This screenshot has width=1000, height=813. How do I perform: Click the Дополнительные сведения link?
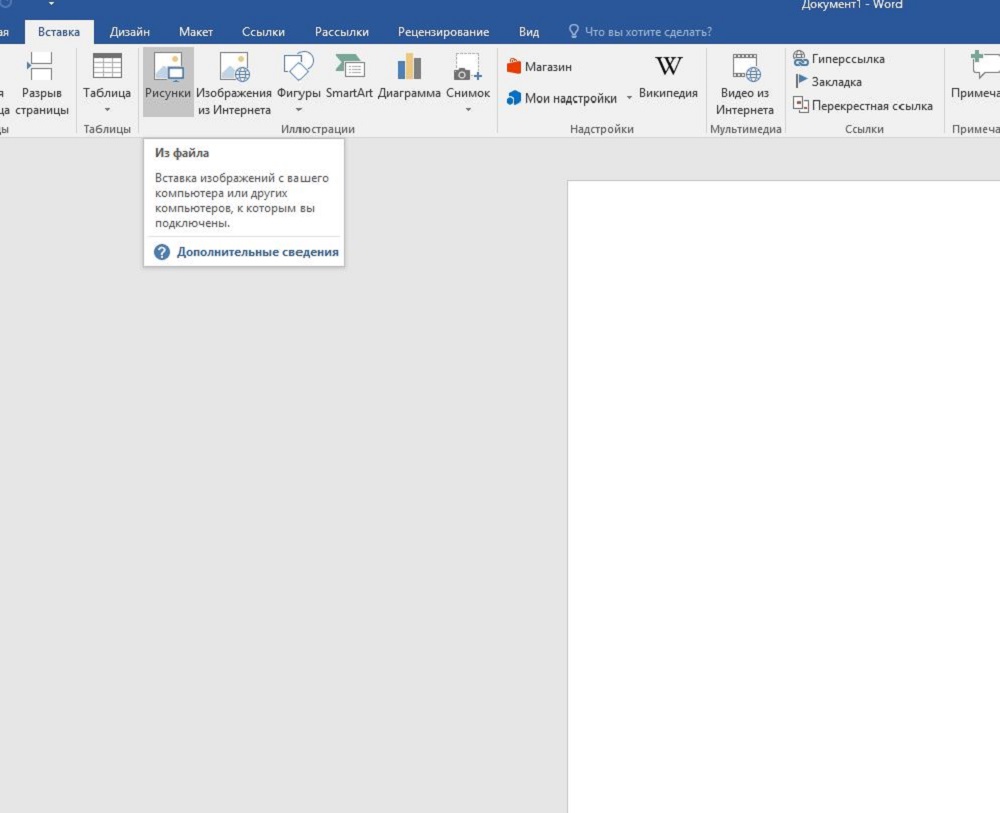click(257, 253)
